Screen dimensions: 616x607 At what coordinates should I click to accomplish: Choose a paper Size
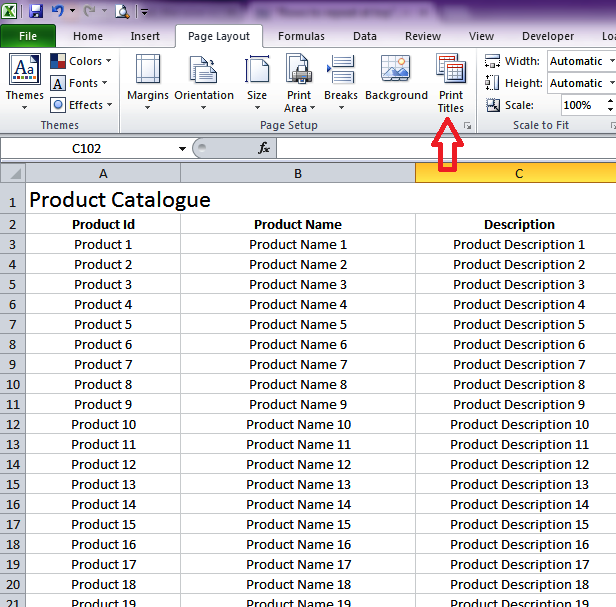[x=257, y=84]
